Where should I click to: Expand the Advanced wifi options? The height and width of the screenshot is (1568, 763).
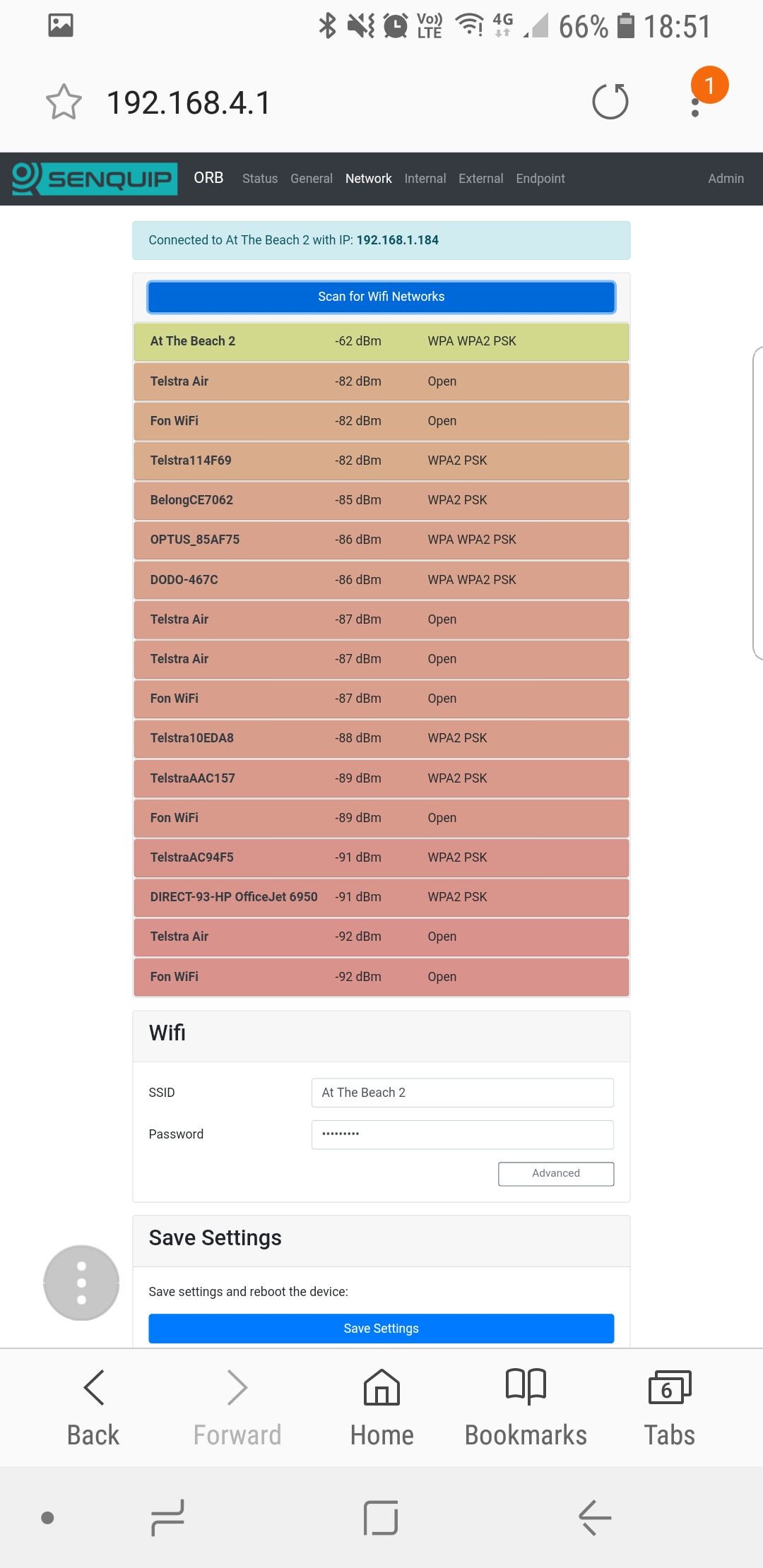tap(556, 1173)
